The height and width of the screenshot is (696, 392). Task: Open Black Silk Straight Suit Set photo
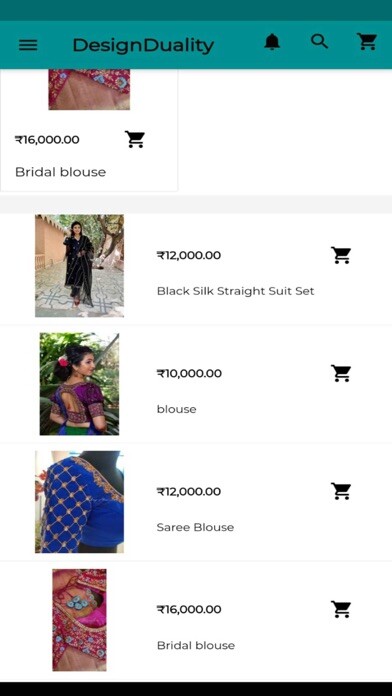coord(79,266)
